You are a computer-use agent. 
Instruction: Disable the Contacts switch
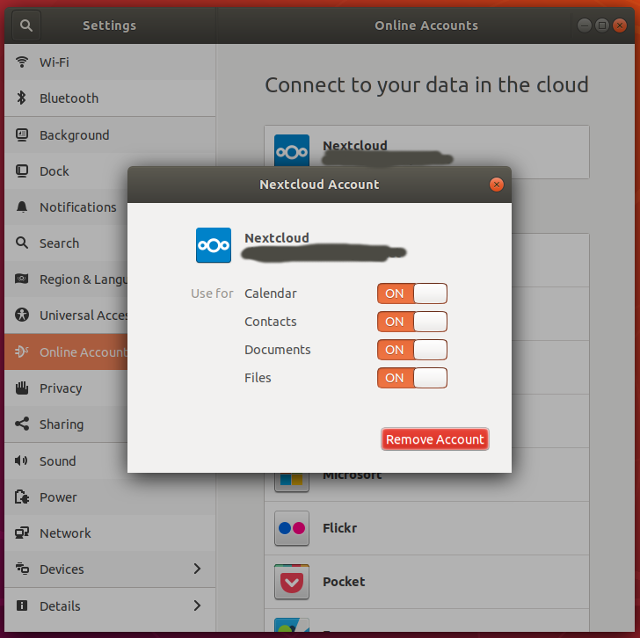point(412,321)
